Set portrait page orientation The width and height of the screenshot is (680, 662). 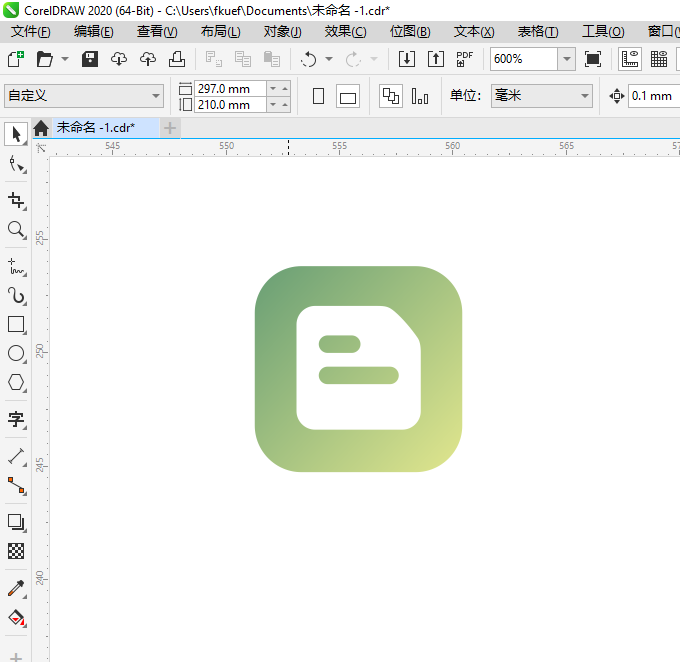[318, 96]
